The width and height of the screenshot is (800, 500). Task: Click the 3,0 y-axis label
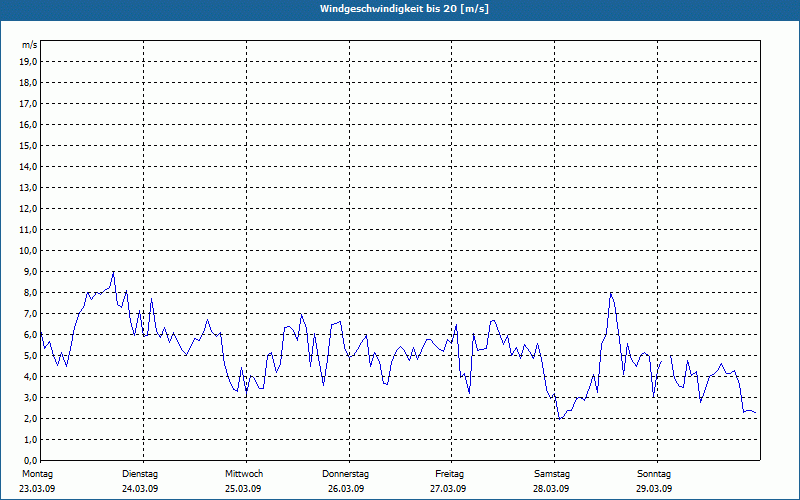coord(30,397)
